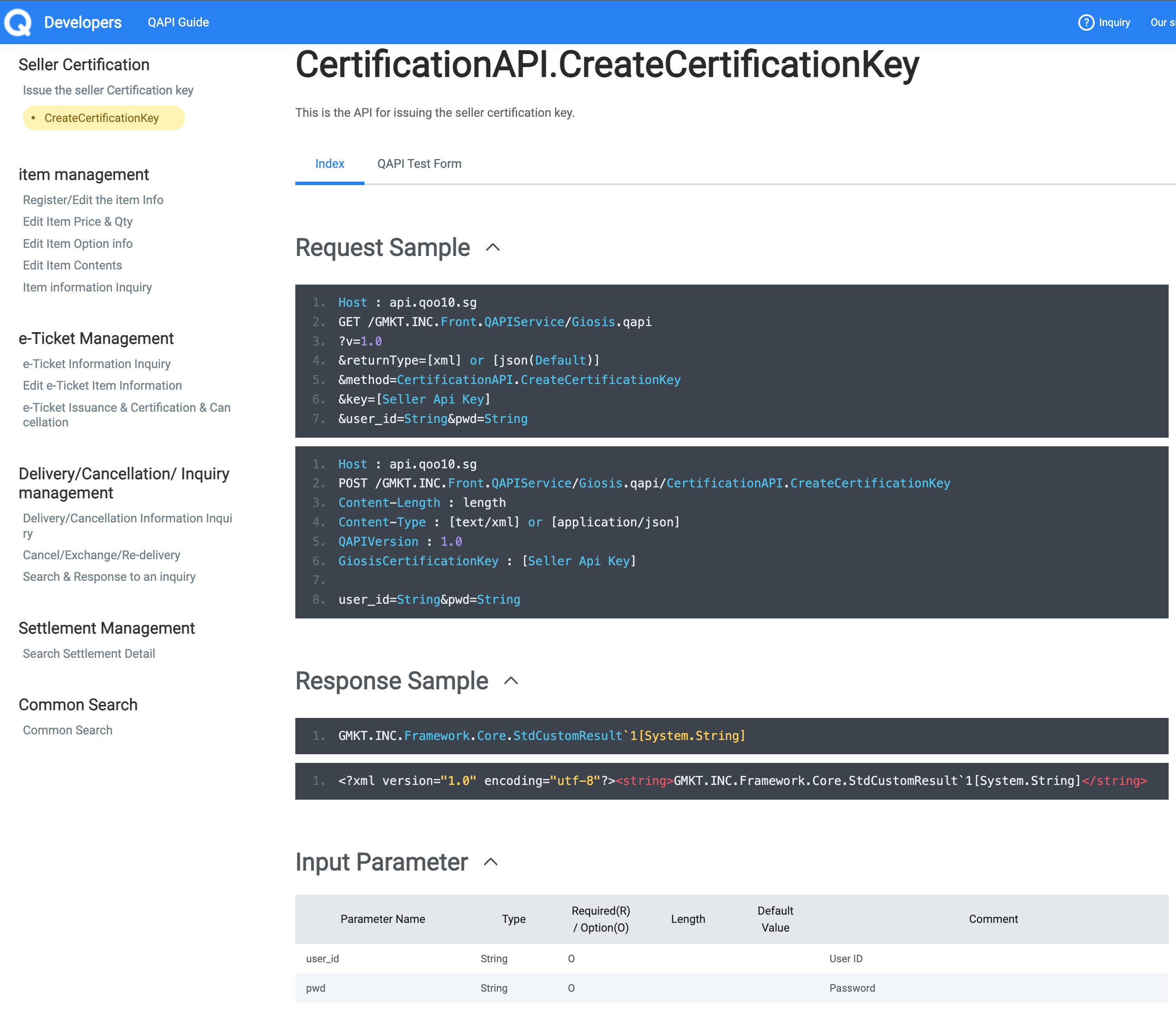Click the Qoo10 Q logo icon
This screenshot has width=1176, height=1012.
point(18,22)
